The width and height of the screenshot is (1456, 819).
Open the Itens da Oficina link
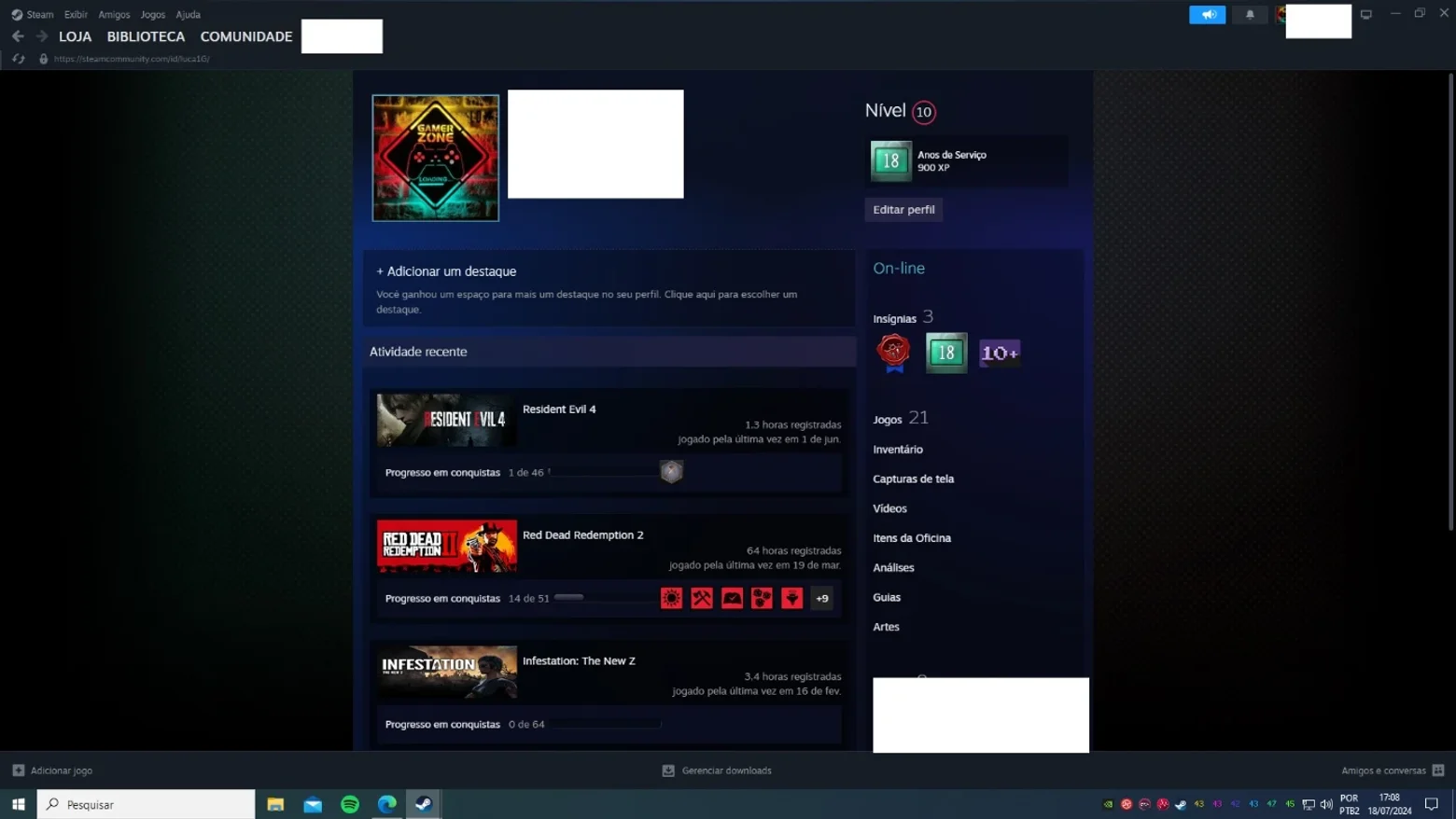pyautogui.click(x=912, y=538)
